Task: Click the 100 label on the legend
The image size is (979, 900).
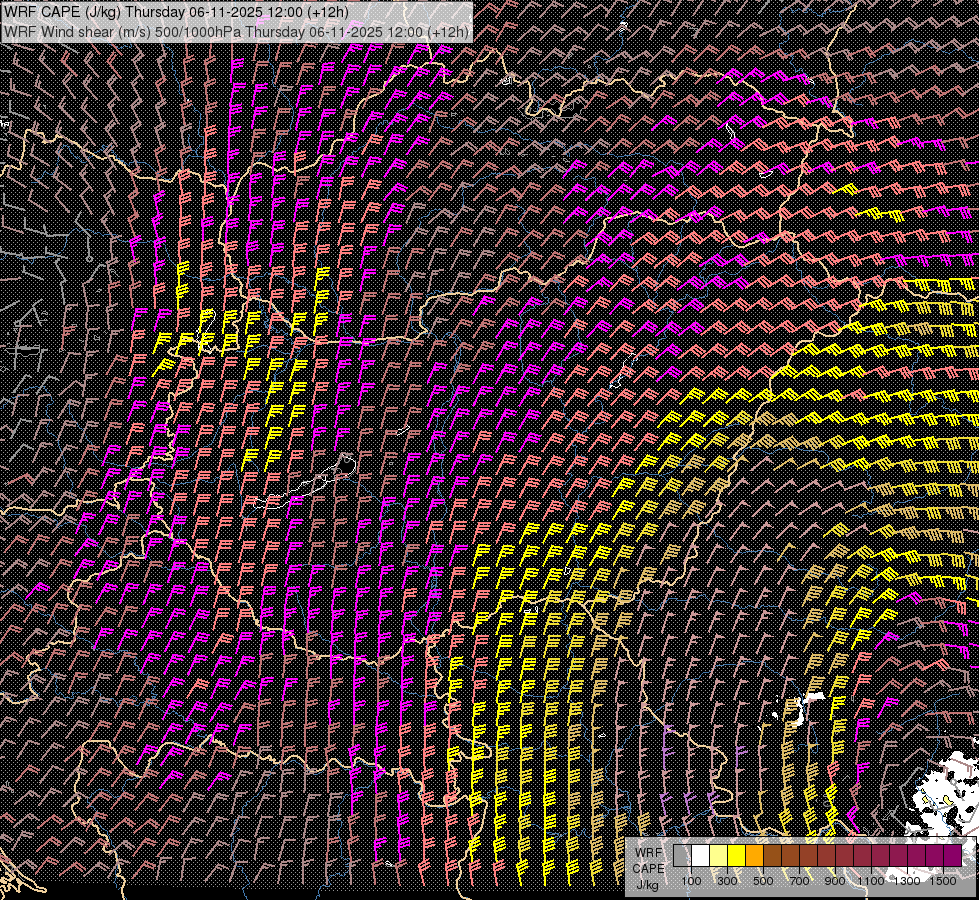Action: (x=691, y=880)
